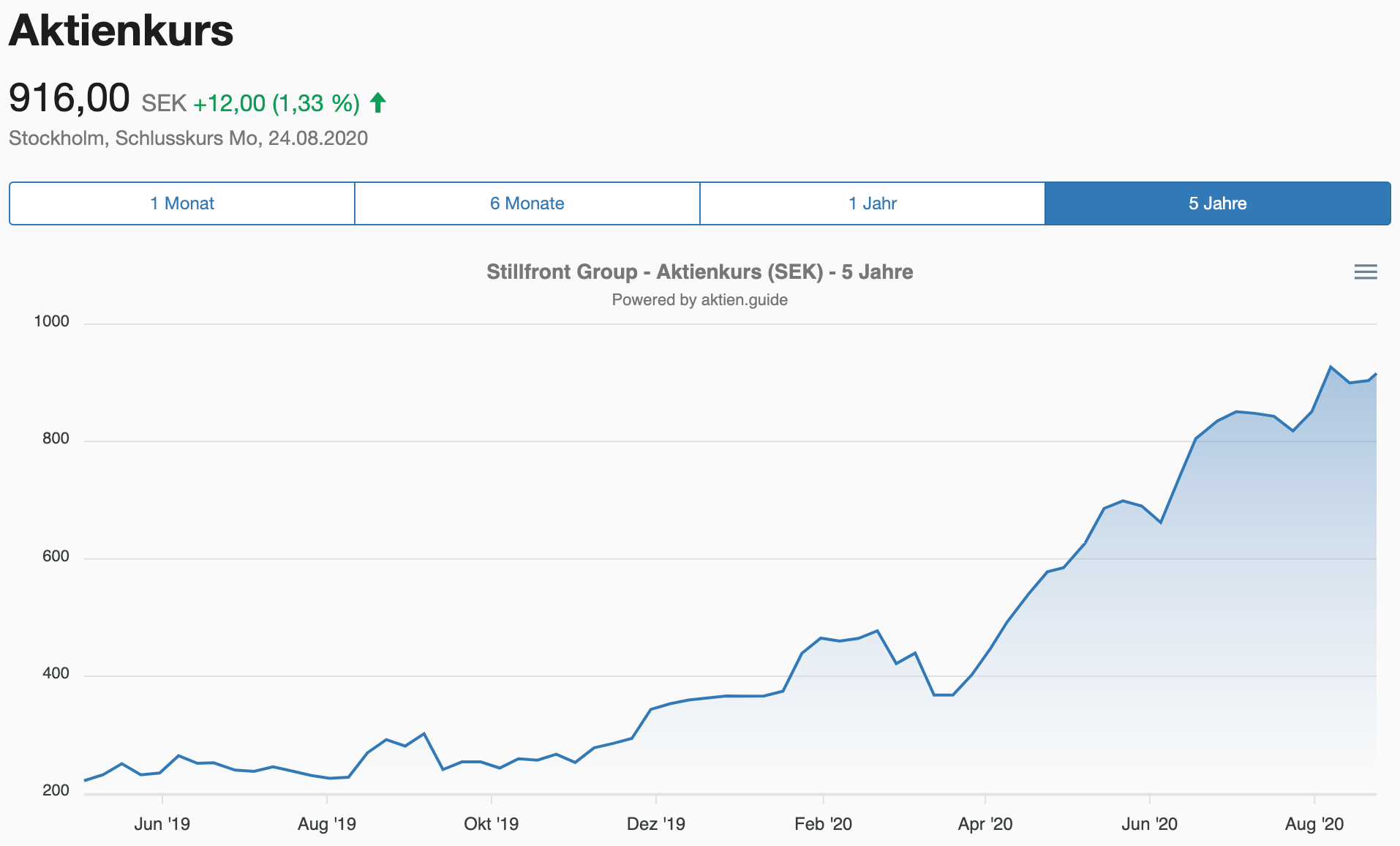Select the 5 Jahre range tab
This screenshot has height=846, width=1400.
point(1218,203)
